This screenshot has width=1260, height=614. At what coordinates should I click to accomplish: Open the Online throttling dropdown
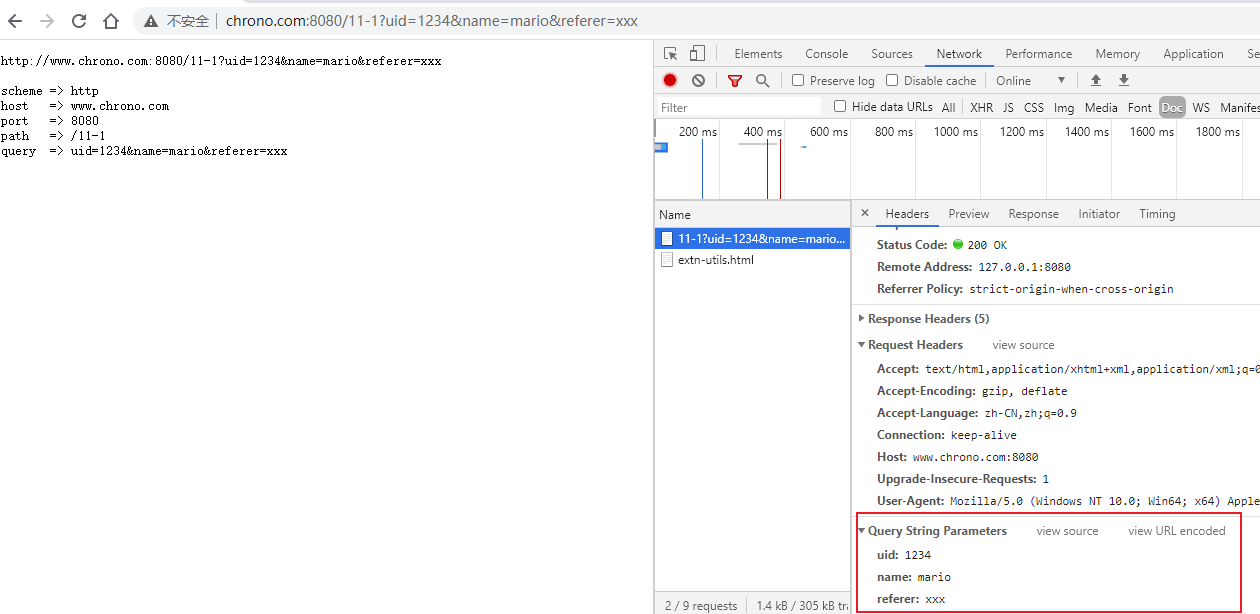(x=1030, y=80)
